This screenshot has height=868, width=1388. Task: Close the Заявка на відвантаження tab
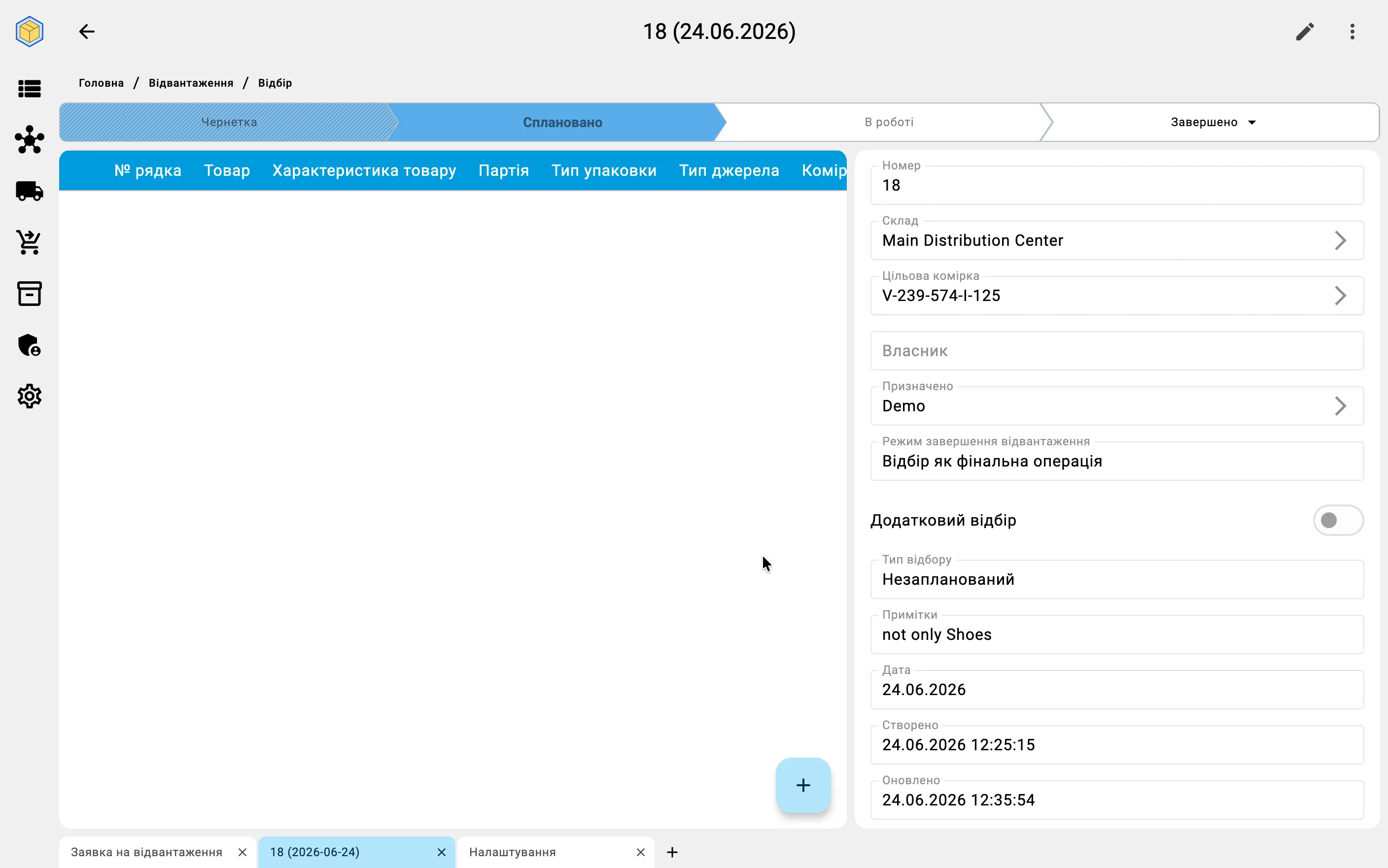[x=243, y=852]
